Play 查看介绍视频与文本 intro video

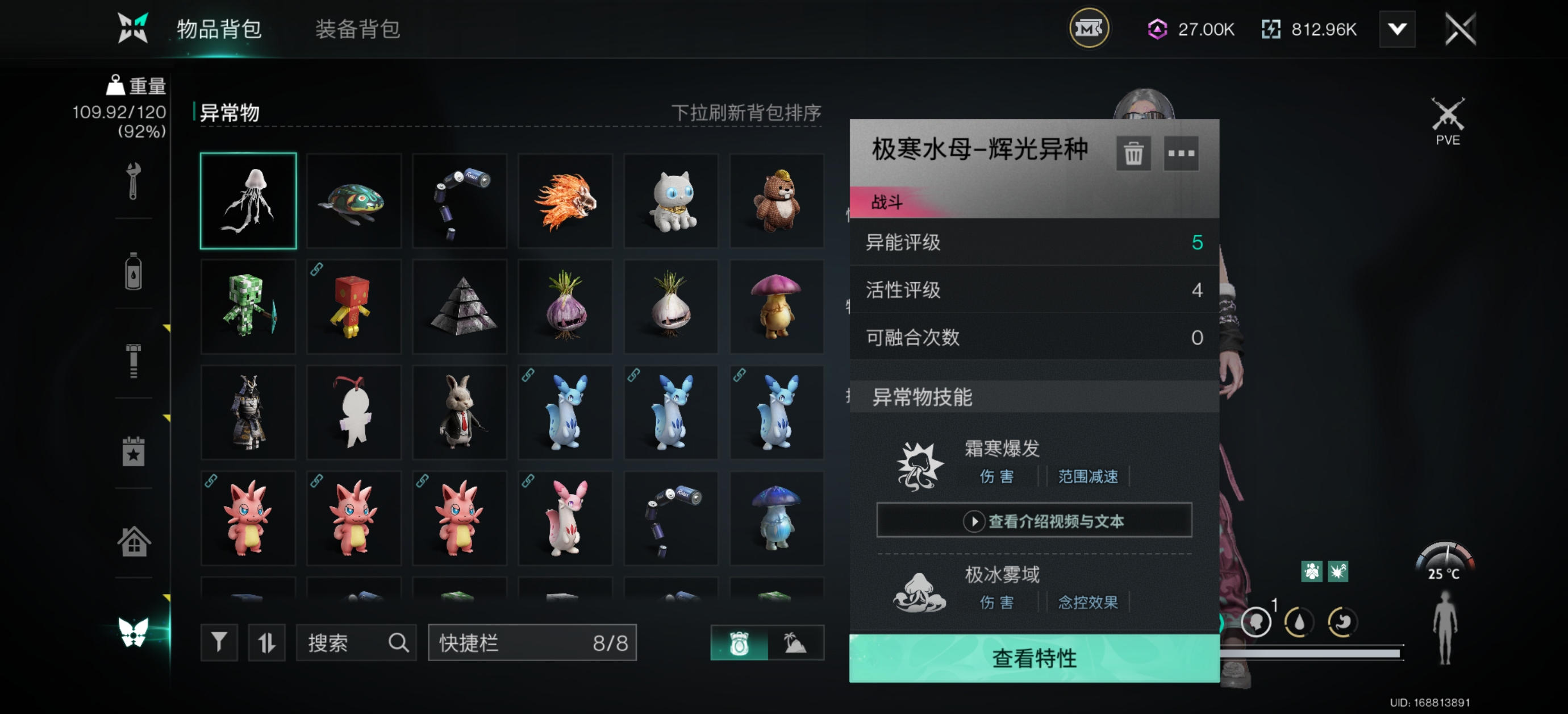(x=1033, y=520)
